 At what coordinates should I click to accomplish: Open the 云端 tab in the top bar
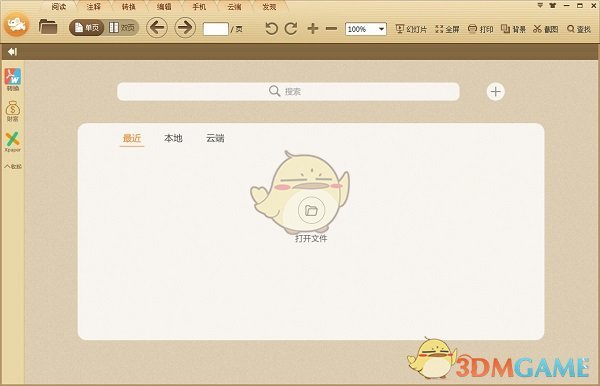[234, 7]
